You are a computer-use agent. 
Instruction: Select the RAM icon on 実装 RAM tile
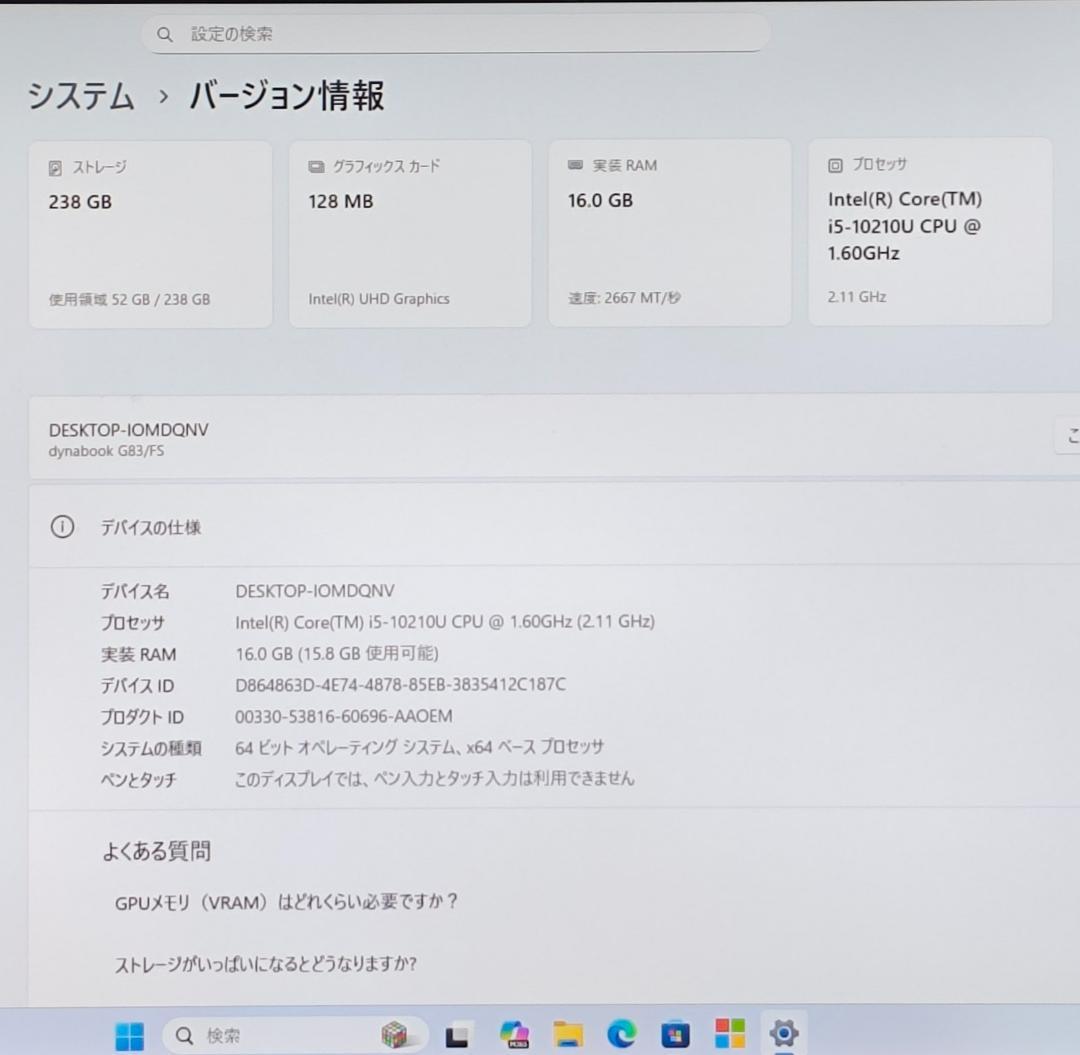point(575,165)
